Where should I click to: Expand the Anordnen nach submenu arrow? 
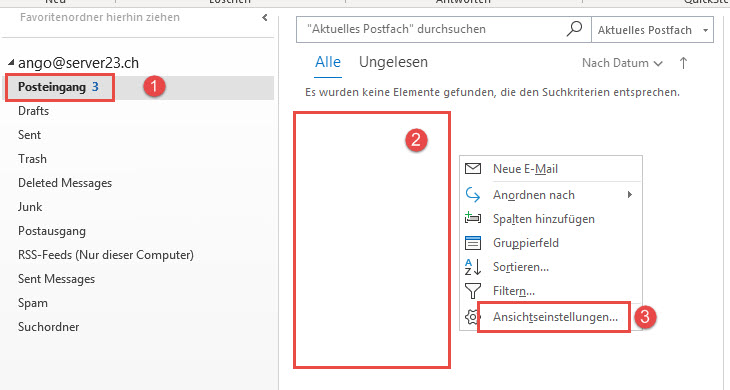(629, 195)
